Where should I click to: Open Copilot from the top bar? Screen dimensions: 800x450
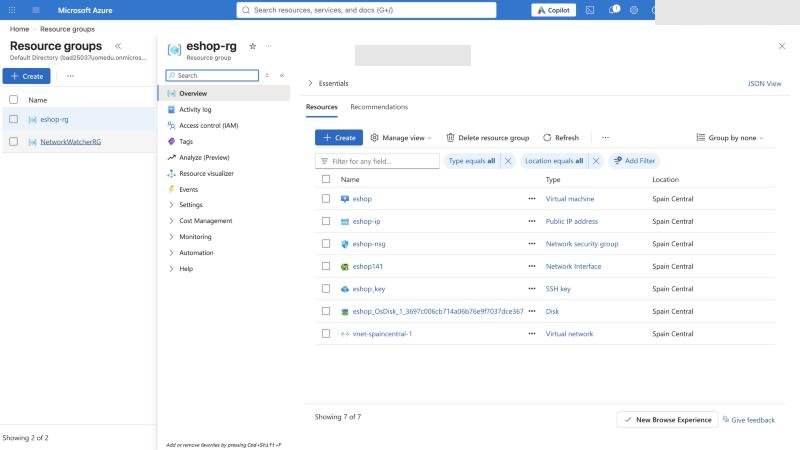click(554, 10)
